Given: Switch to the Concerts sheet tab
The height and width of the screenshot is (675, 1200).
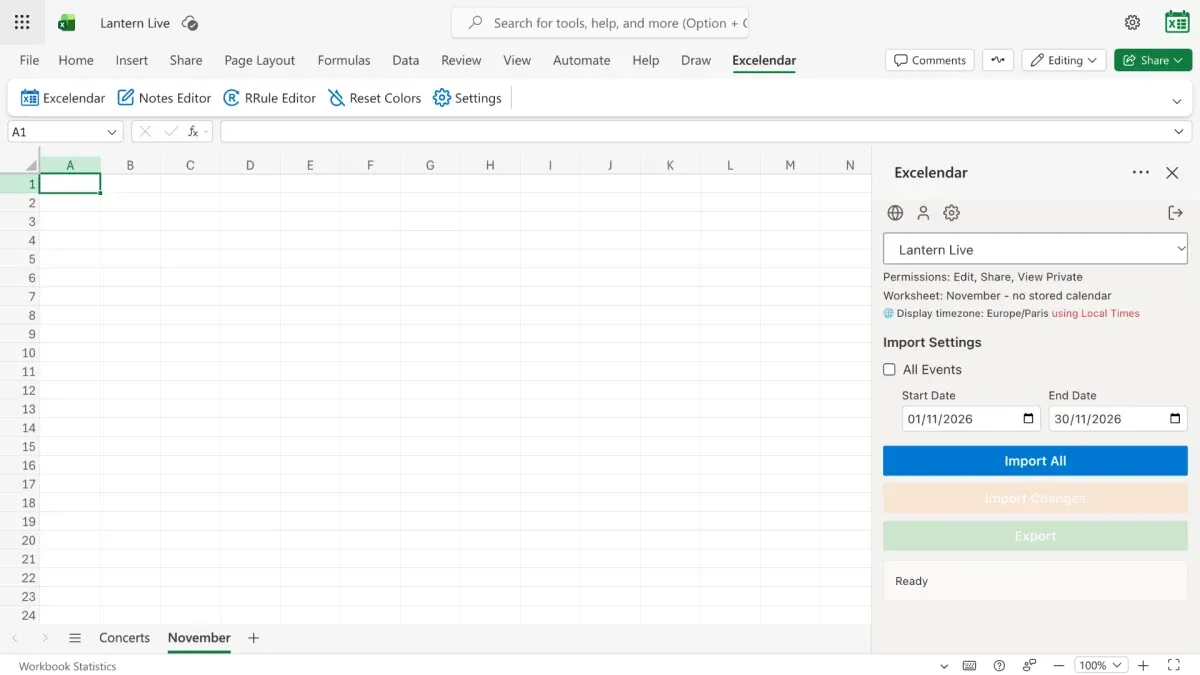Looking at the screenshot, I should (x=124, y=638).
